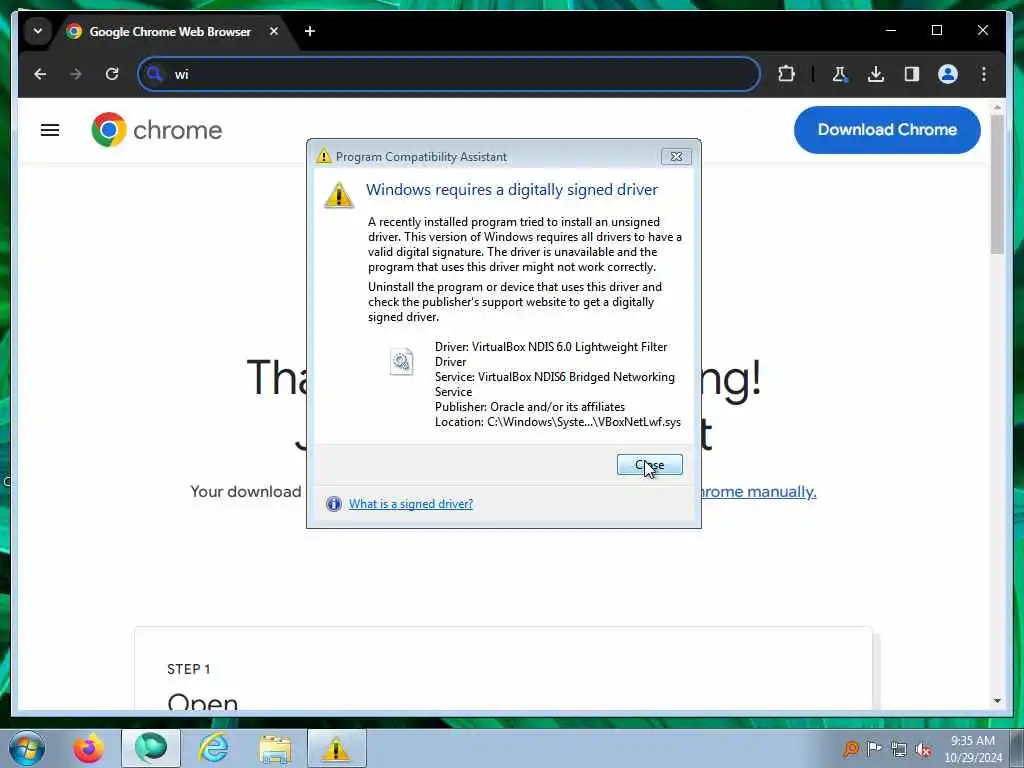Open Chrome Labs flask icon

click(840, 74)
